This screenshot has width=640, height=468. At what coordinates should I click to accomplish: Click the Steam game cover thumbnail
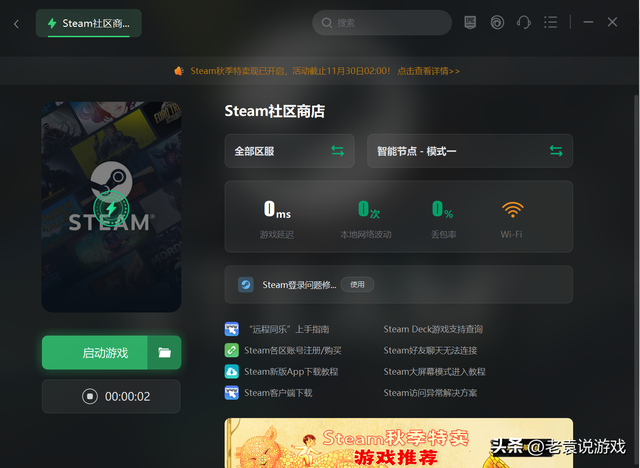111,207
